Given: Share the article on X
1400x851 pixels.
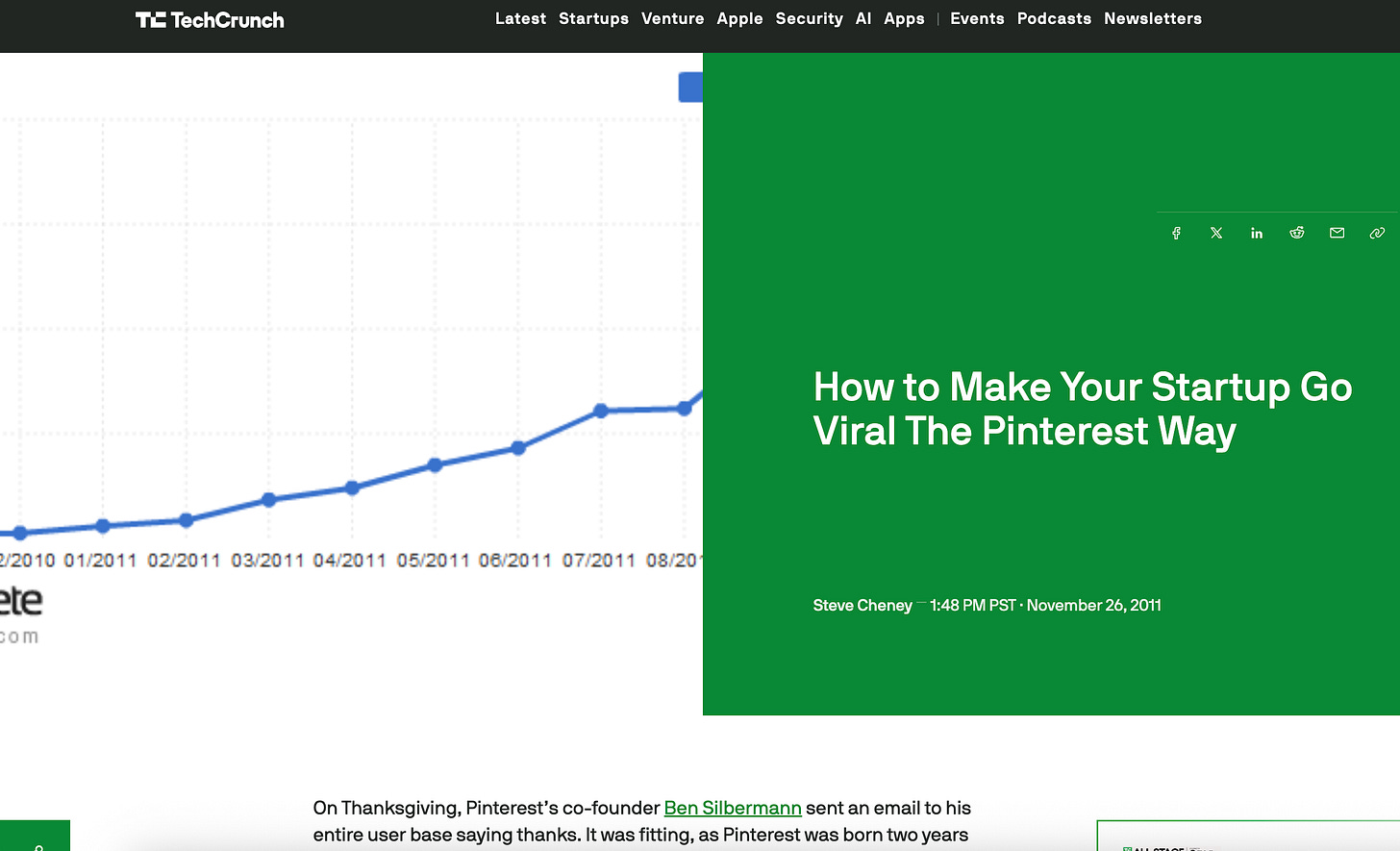Looking at the screenshot, I should [1216, 233].
